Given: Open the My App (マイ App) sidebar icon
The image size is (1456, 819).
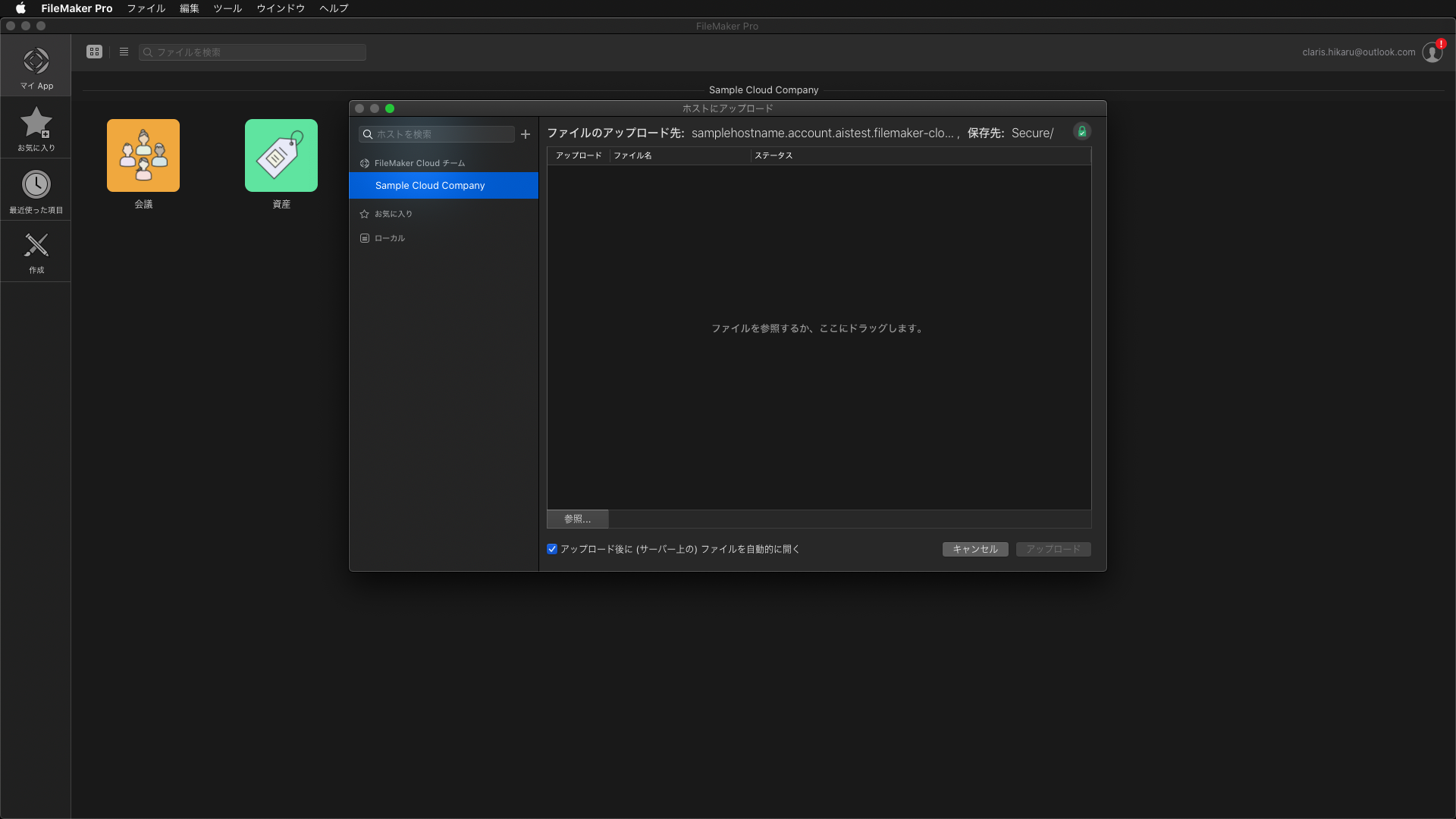Looking at the screenshot, I should [x=36, y=67].
